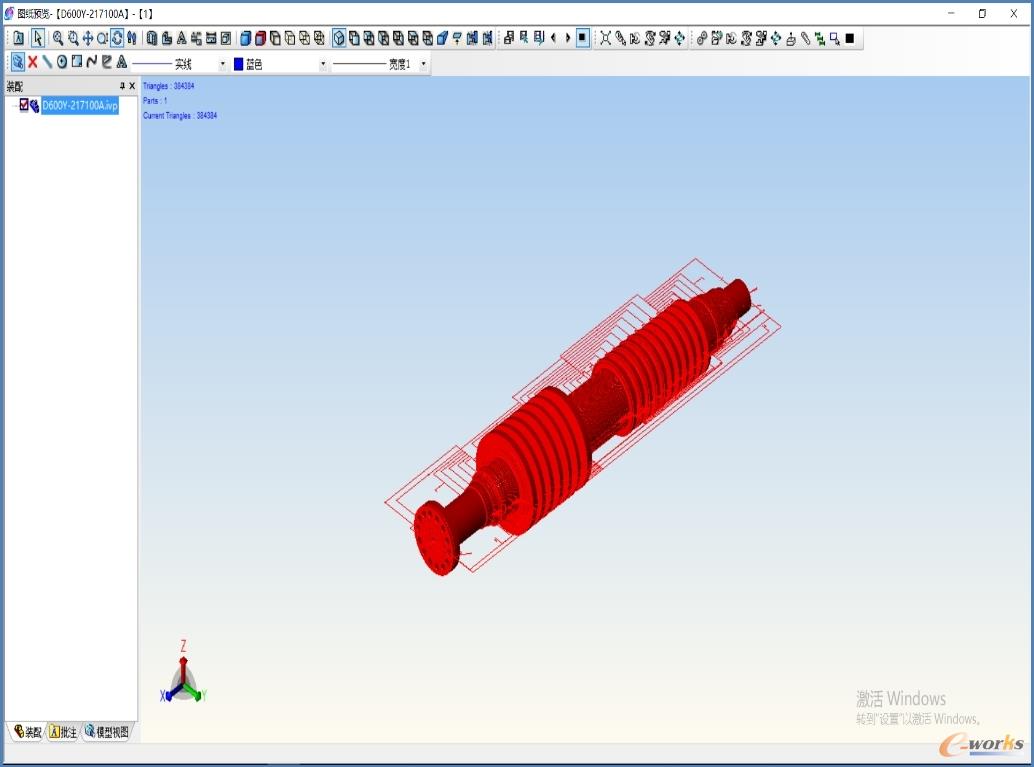The image size is (1034, 767).
Task: Click the rectangle-with-cursor selection icon
Action: tap(835, 38)
